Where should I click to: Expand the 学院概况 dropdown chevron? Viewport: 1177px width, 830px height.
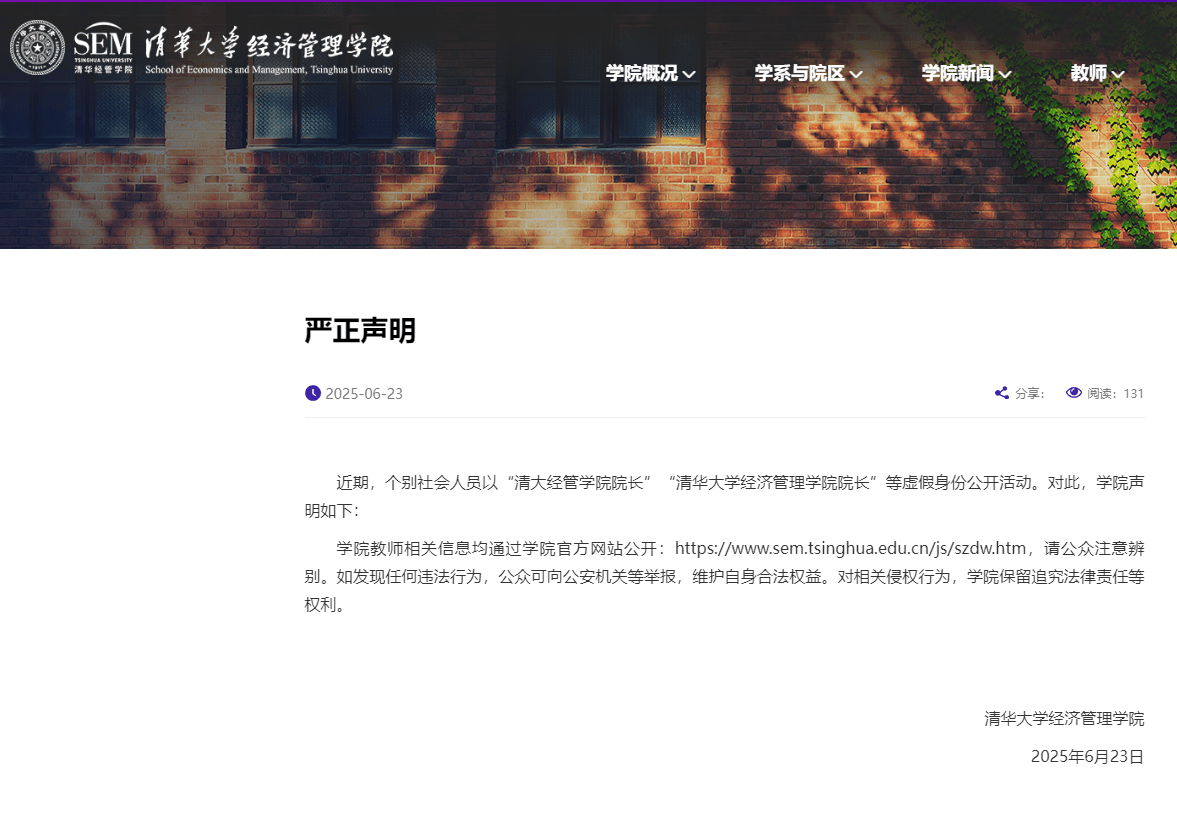coord(689,74)
